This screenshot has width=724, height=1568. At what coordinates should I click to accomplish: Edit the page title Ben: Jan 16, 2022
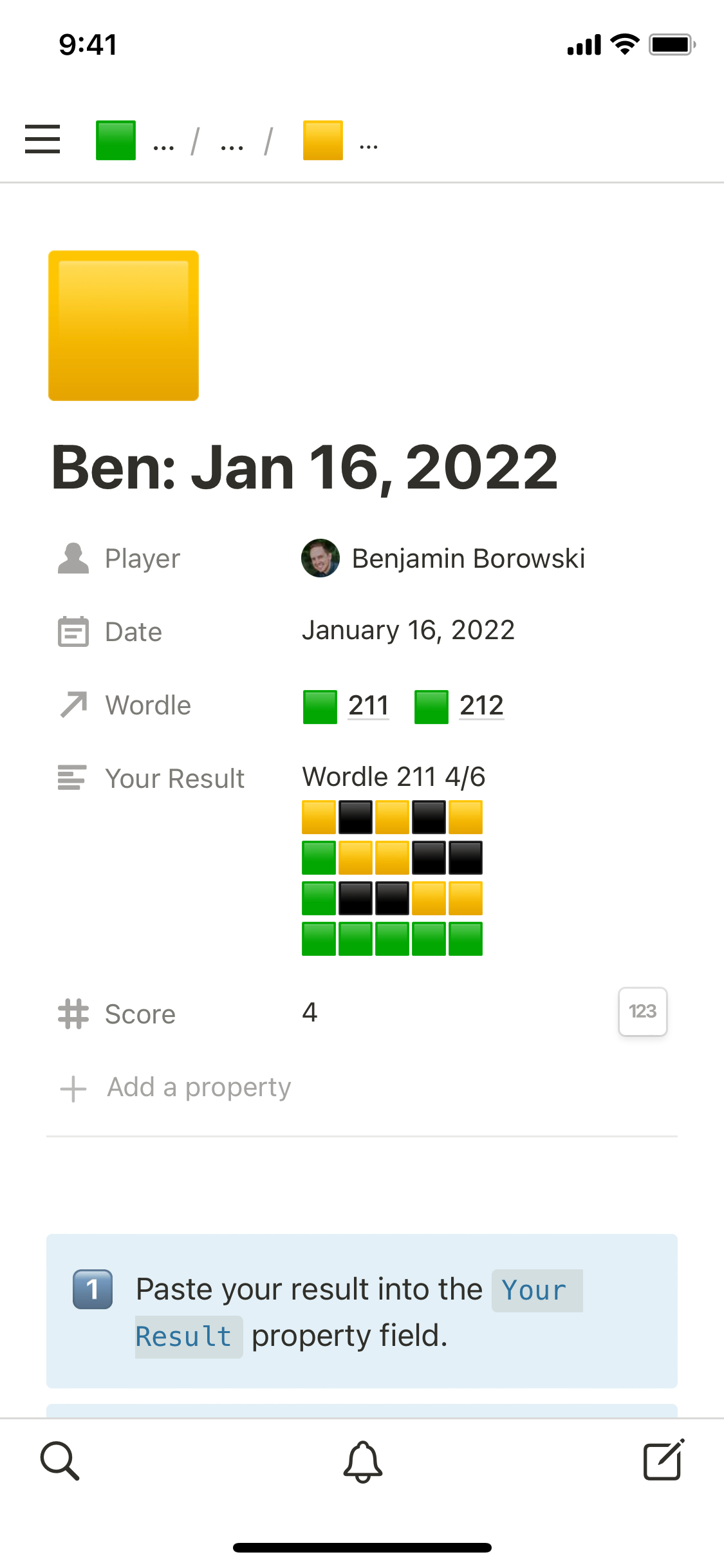click(x=304, y=468)
